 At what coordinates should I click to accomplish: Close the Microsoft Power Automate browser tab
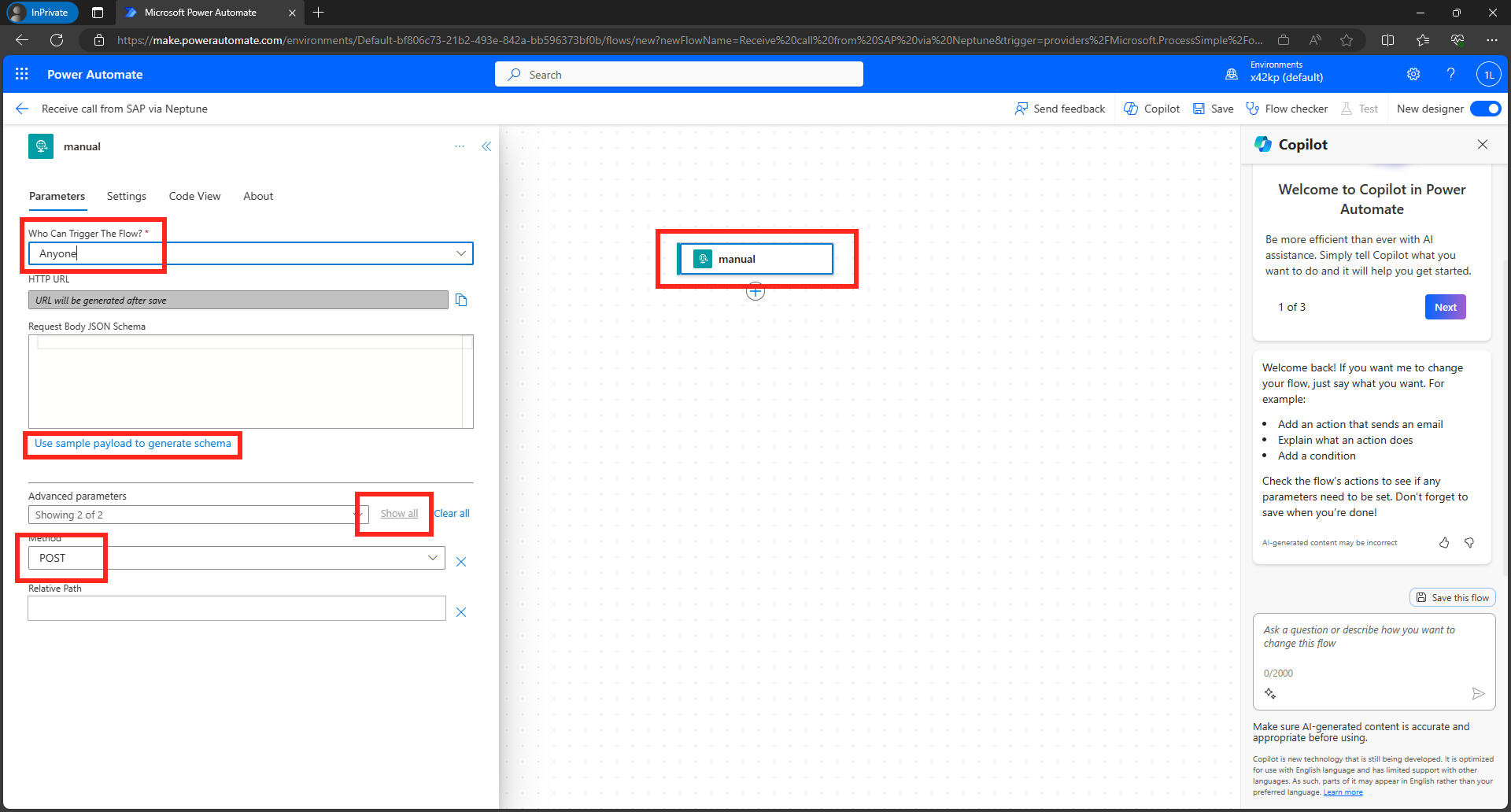292,13
